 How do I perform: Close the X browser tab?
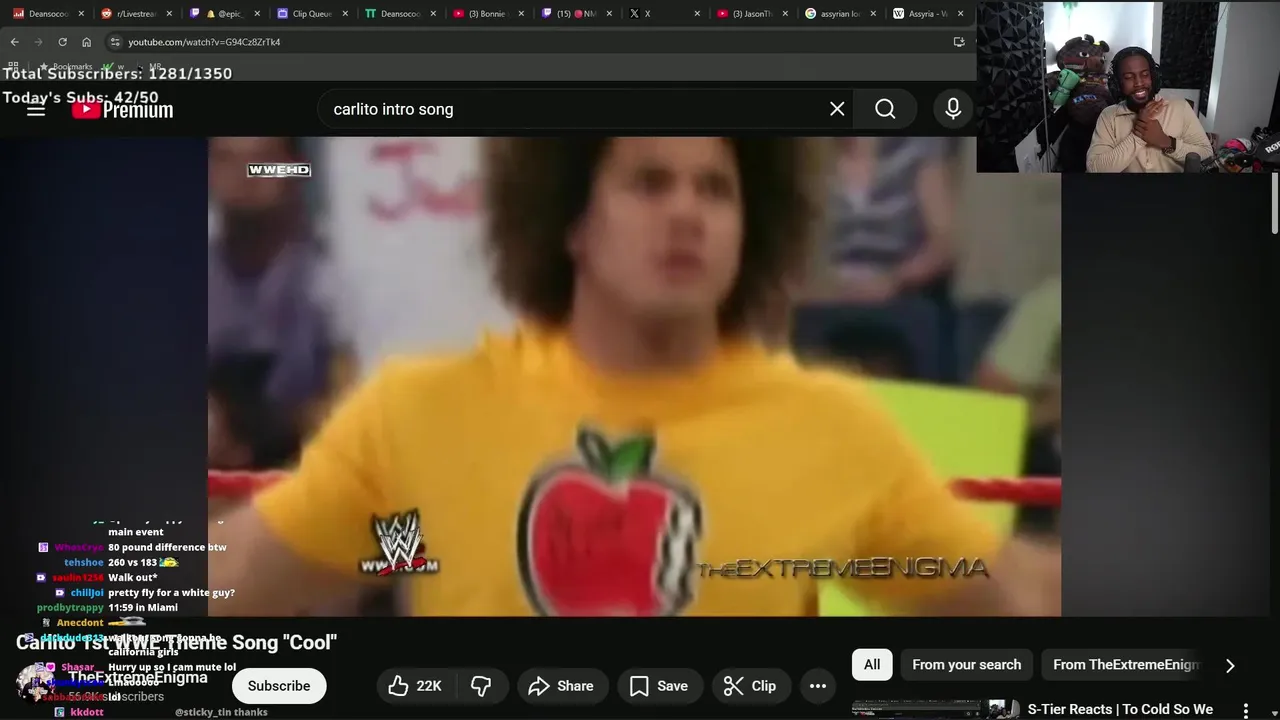[x=697, y=14]
